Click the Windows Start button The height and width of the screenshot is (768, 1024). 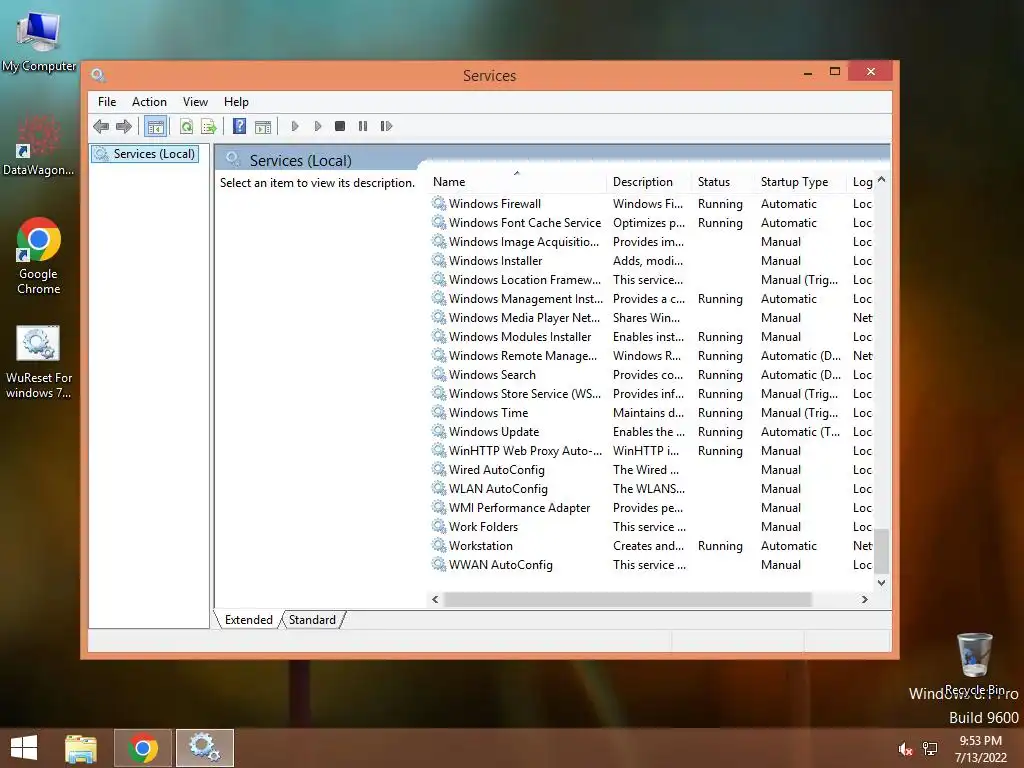point(24,748)
